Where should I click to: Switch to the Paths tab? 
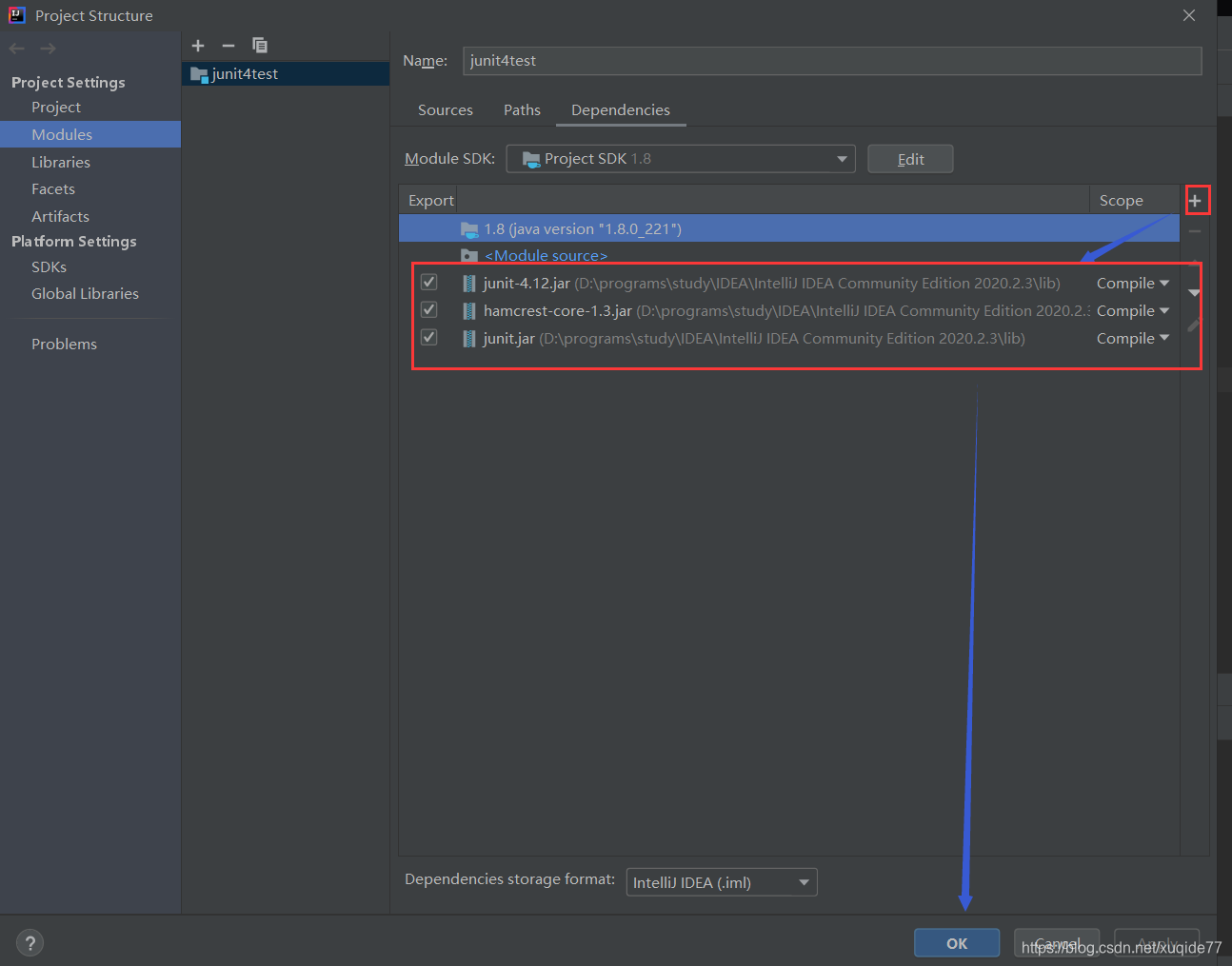pos(522,110)
